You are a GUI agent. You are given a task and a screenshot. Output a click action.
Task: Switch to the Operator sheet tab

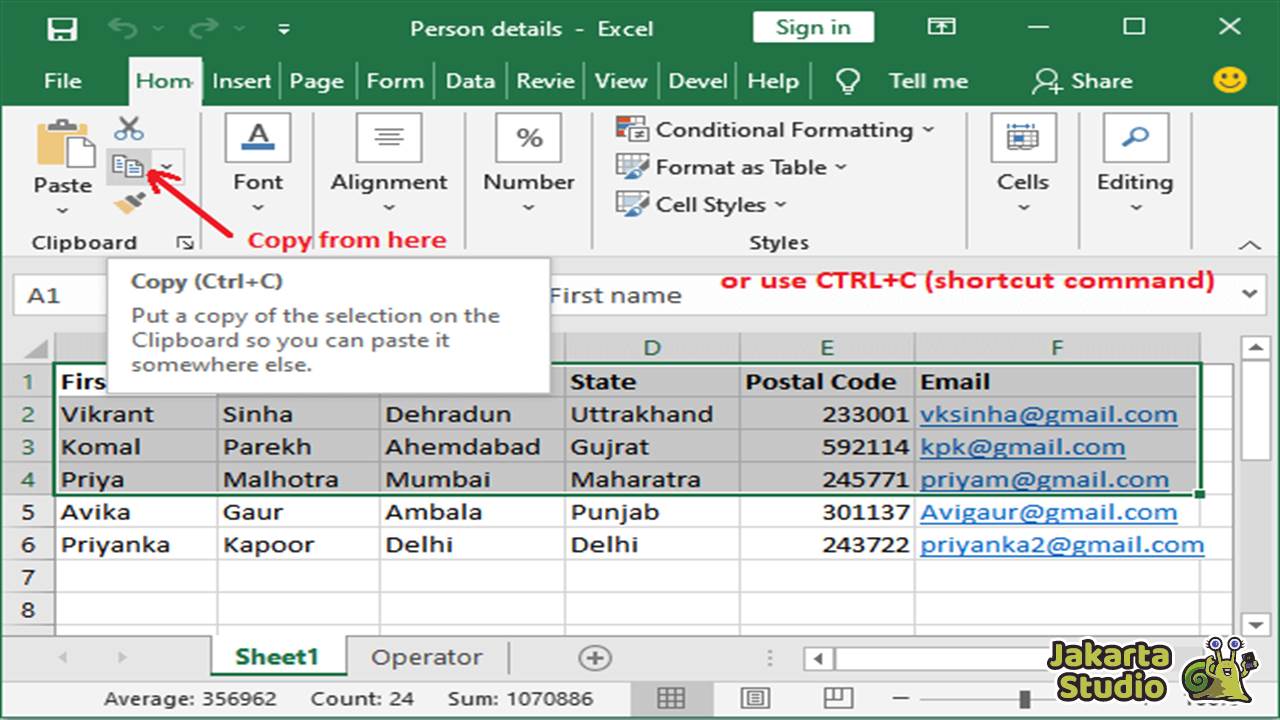tap(427, 657)
